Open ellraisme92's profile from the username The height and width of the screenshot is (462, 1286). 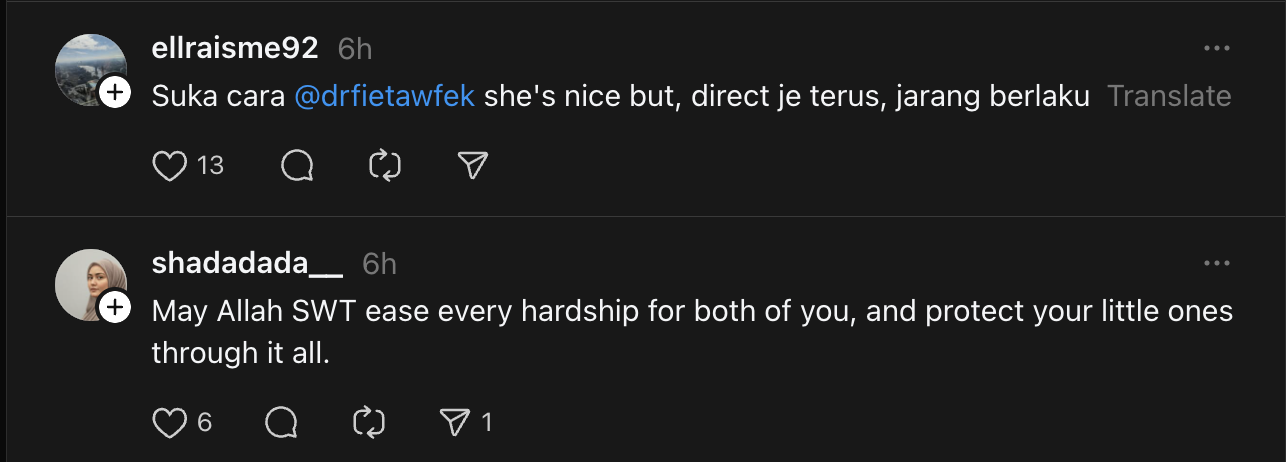(x=235, y=48)
